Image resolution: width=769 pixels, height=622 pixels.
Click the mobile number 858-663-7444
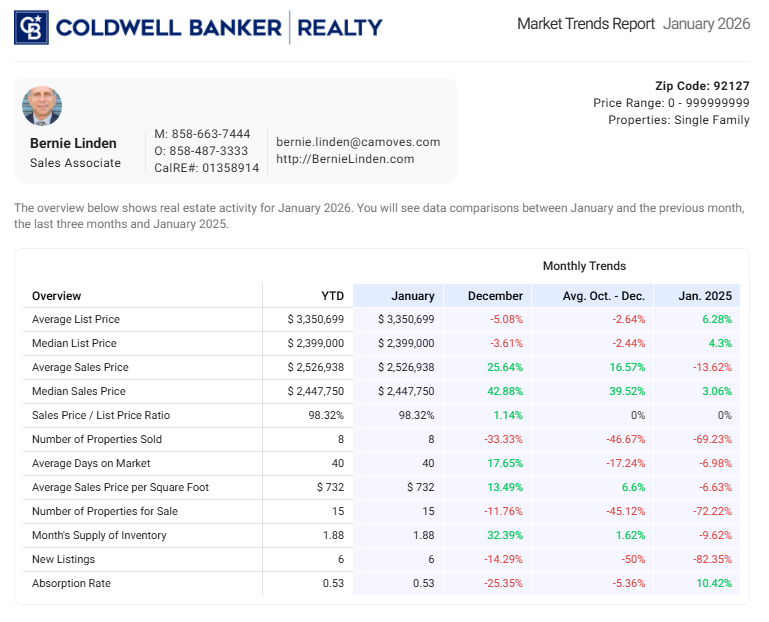click(x=211, y=134)
